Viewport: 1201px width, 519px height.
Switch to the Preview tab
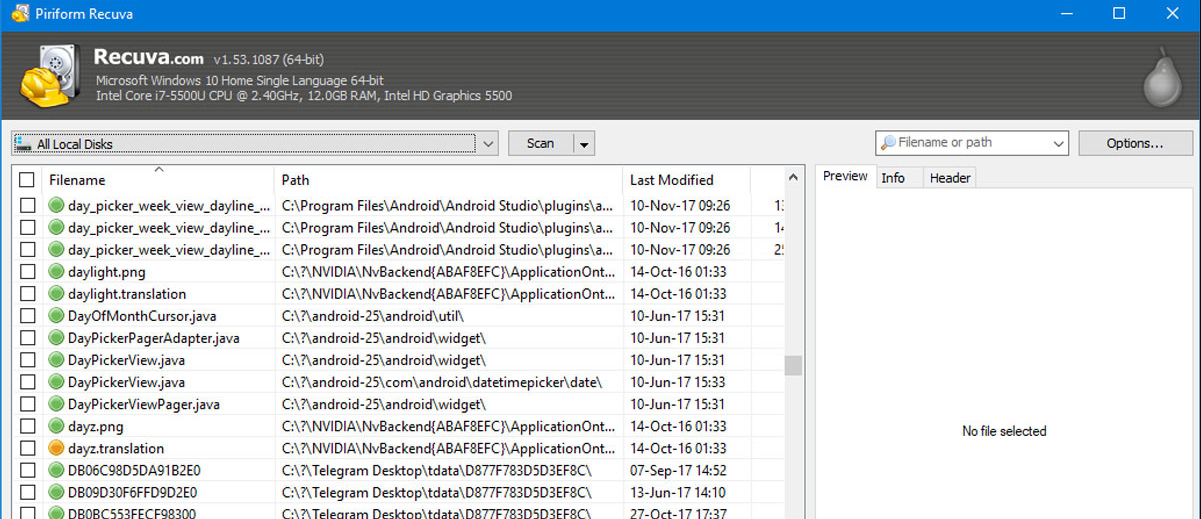pyautogui.click(x=845, y=177)
